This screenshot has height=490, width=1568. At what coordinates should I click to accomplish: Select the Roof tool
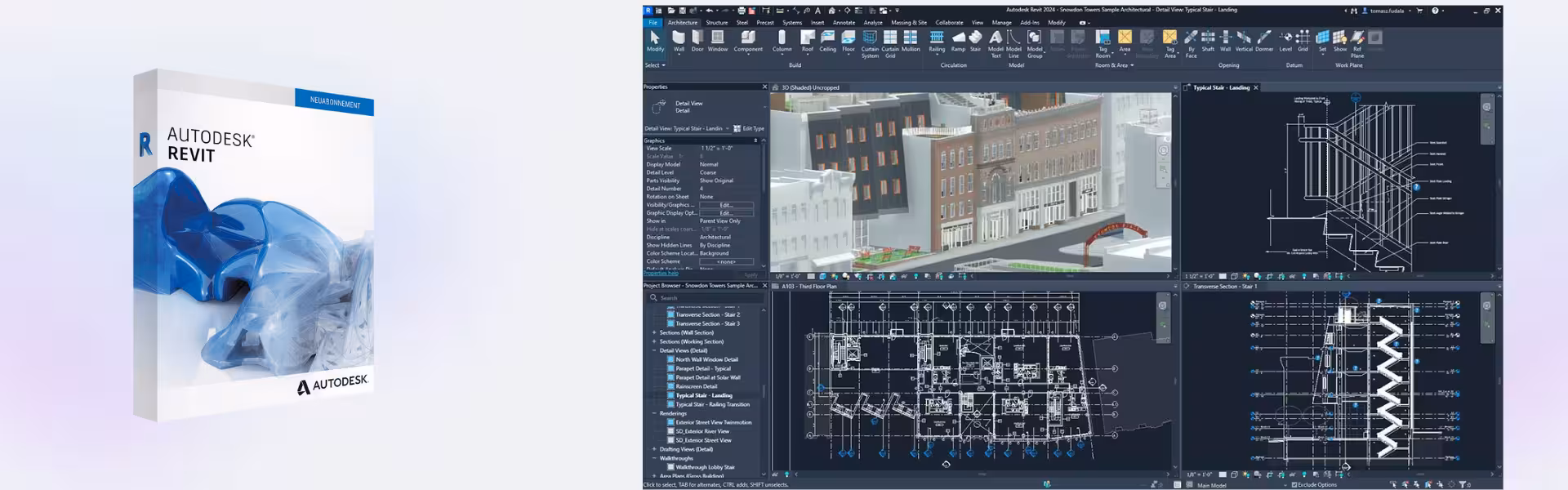coord(808,41)
